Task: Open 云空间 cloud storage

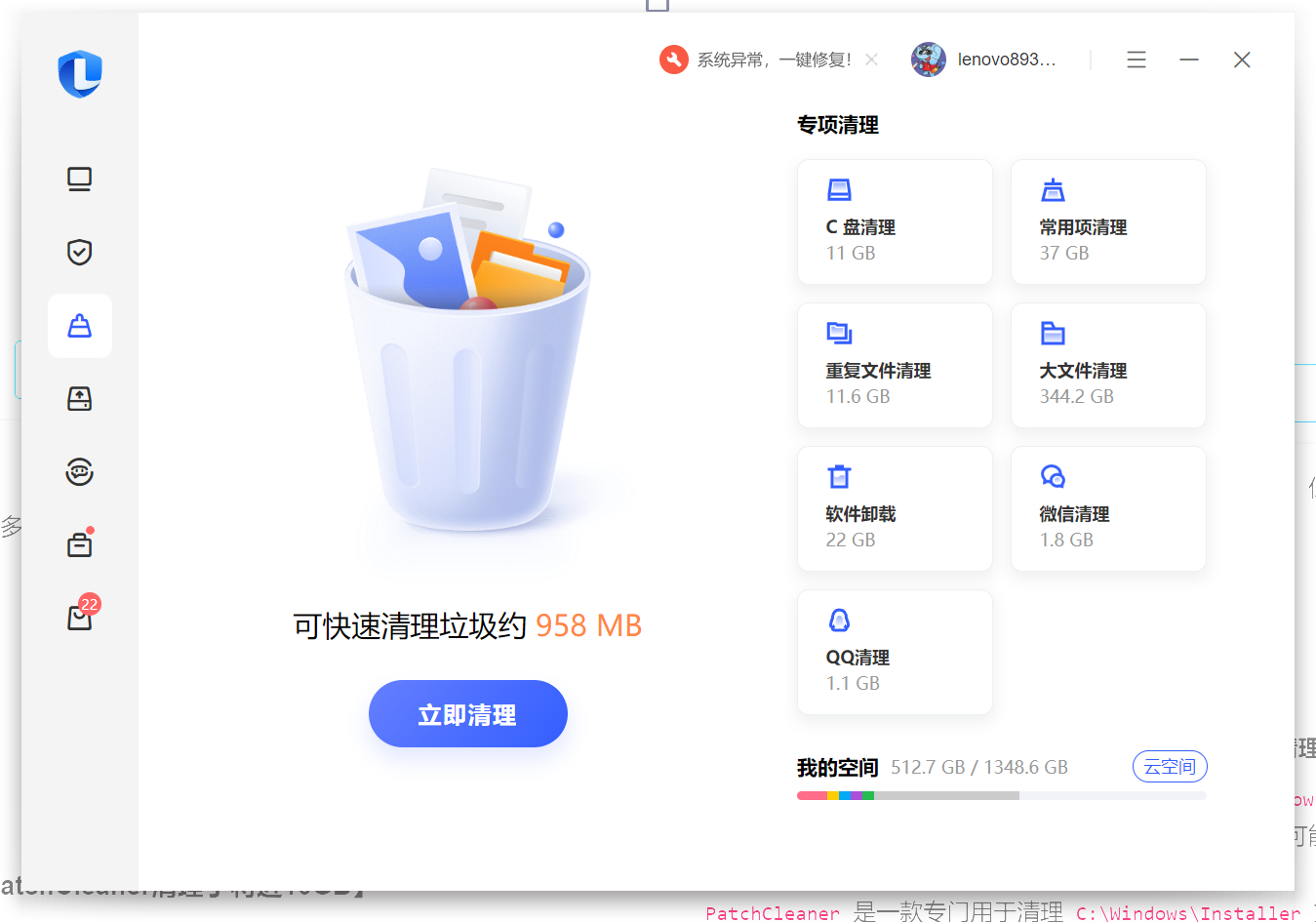Action: pyautogui.click(x=1169, y=766)
